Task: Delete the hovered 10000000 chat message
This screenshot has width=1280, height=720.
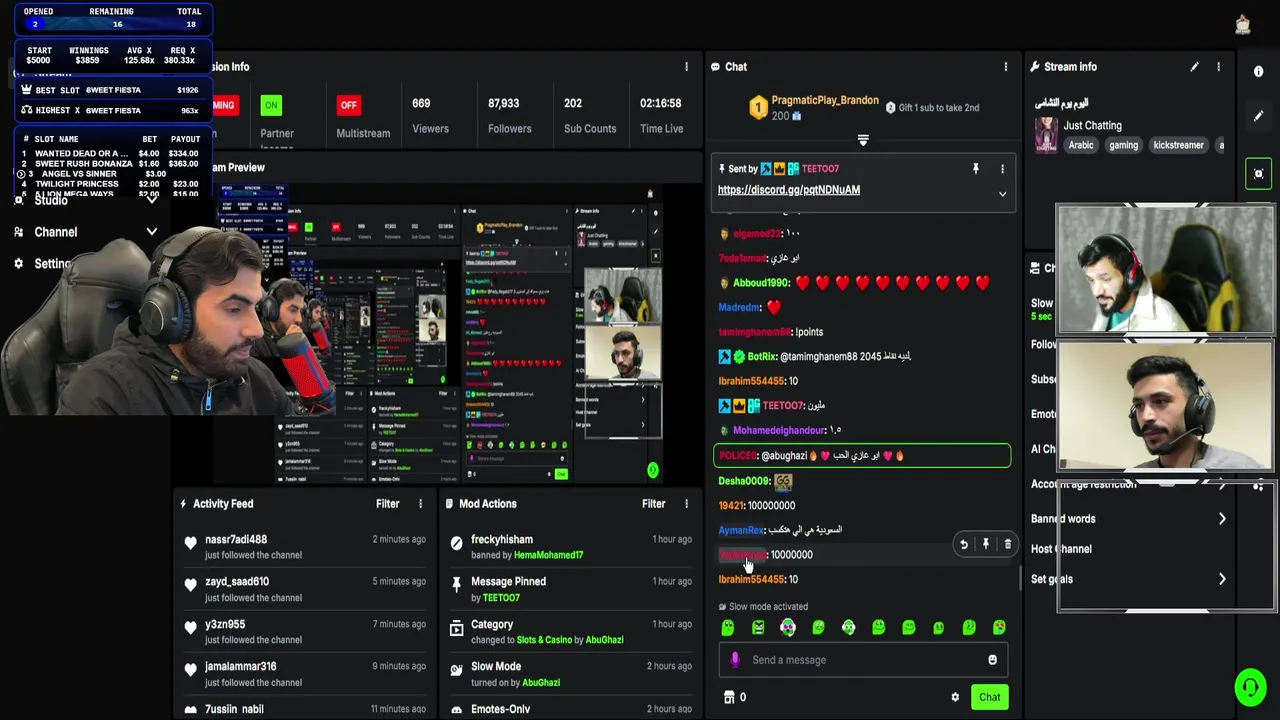Action: [x=1008, y=544]
